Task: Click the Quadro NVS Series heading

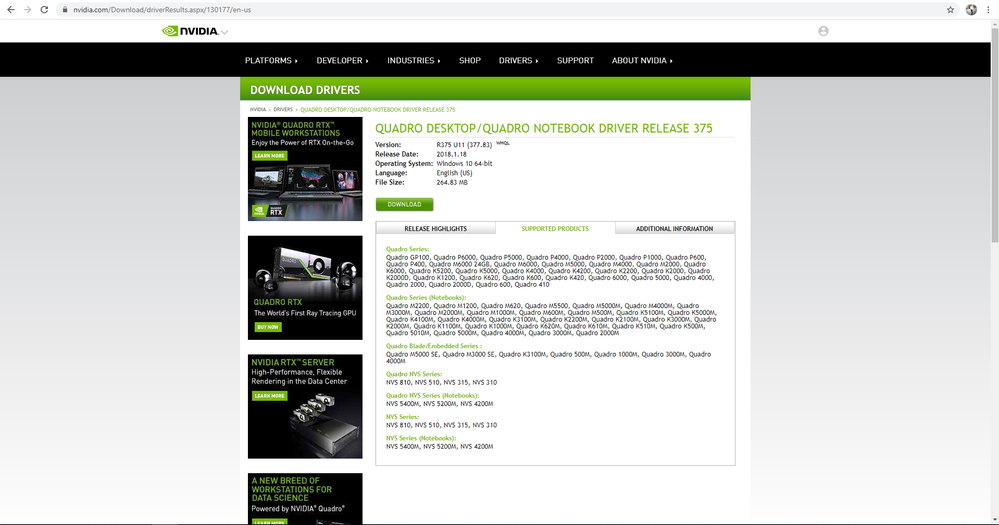Action: [413, 374]
